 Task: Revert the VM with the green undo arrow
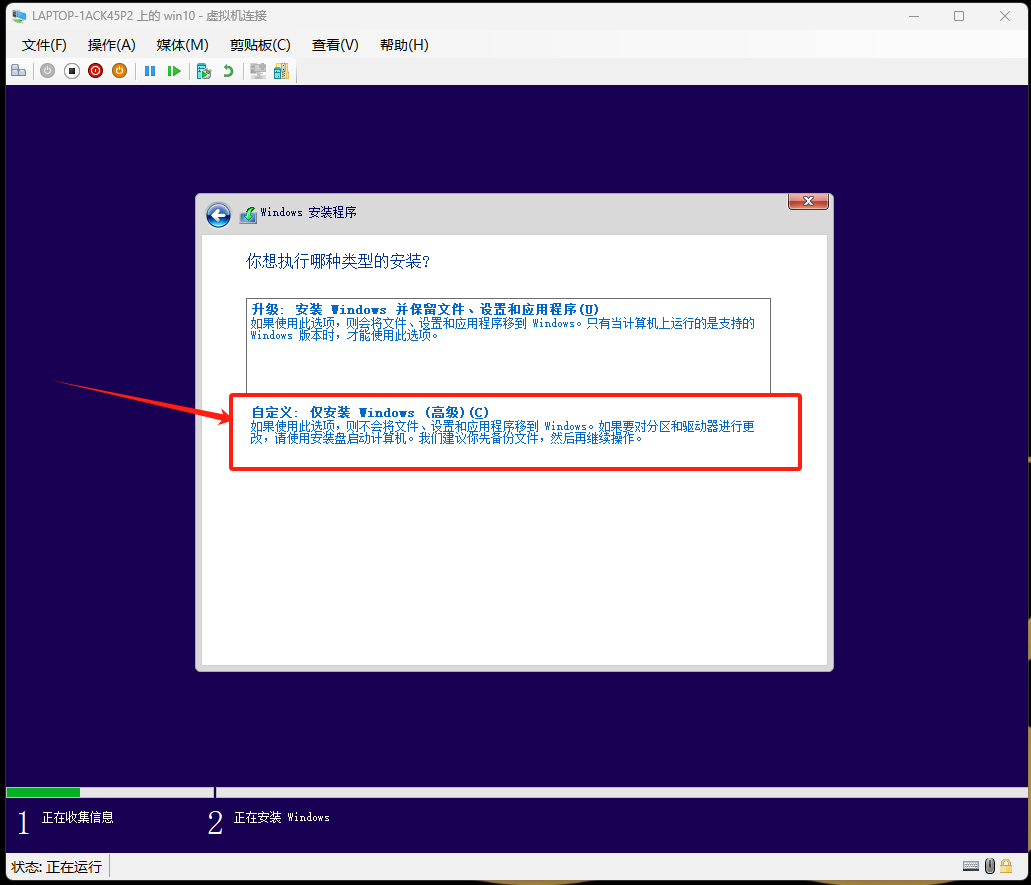click(x=228, y=71)
